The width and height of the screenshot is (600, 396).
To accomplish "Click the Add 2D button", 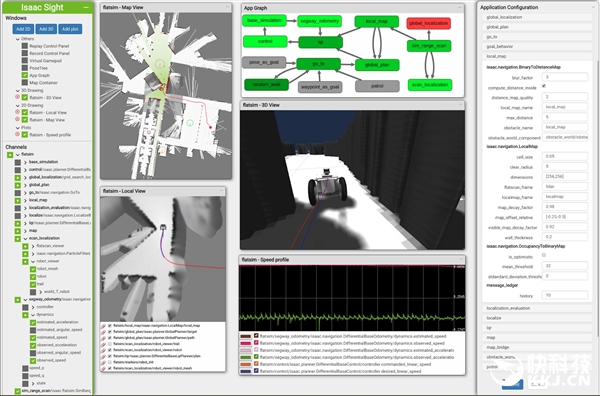I will pos(23,29).
